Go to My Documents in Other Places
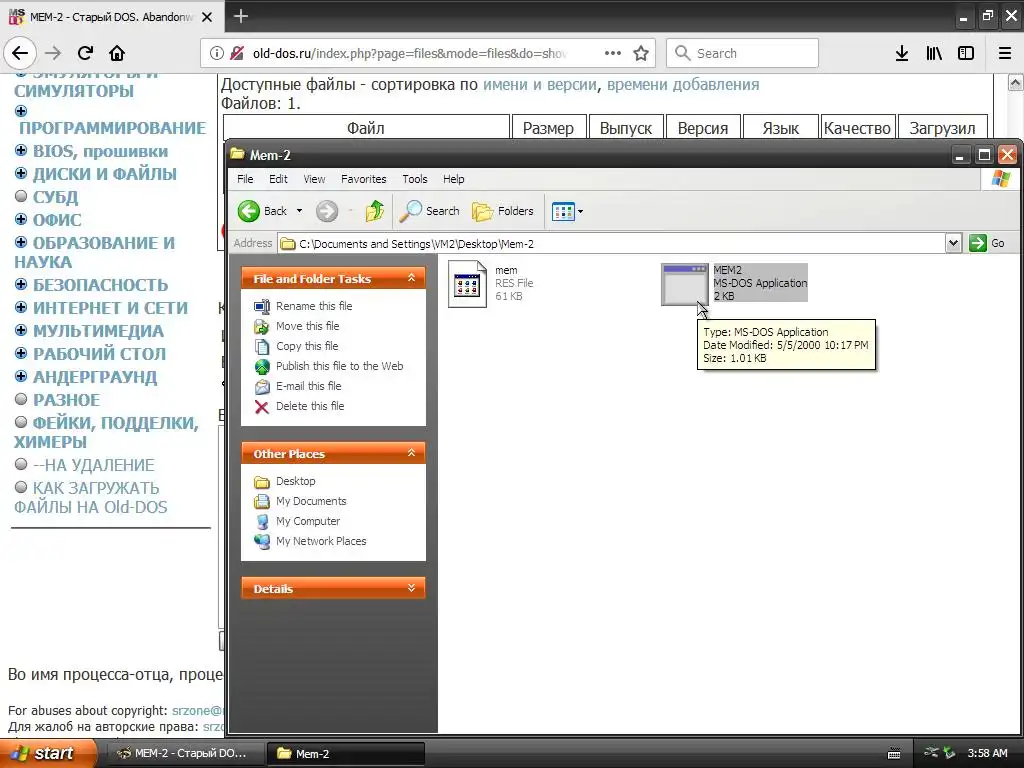 [x=311, y=502]
